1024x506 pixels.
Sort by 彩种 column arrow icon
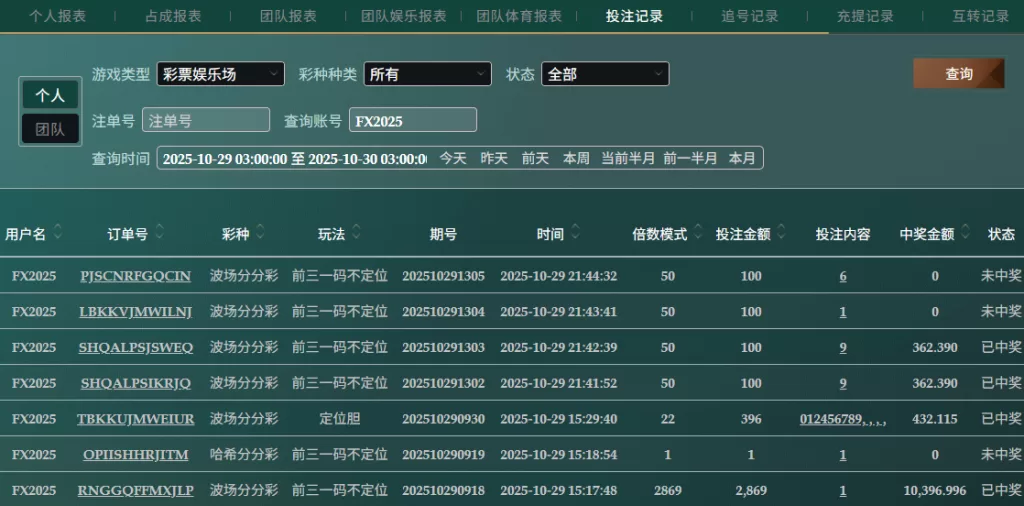(260, 233)
